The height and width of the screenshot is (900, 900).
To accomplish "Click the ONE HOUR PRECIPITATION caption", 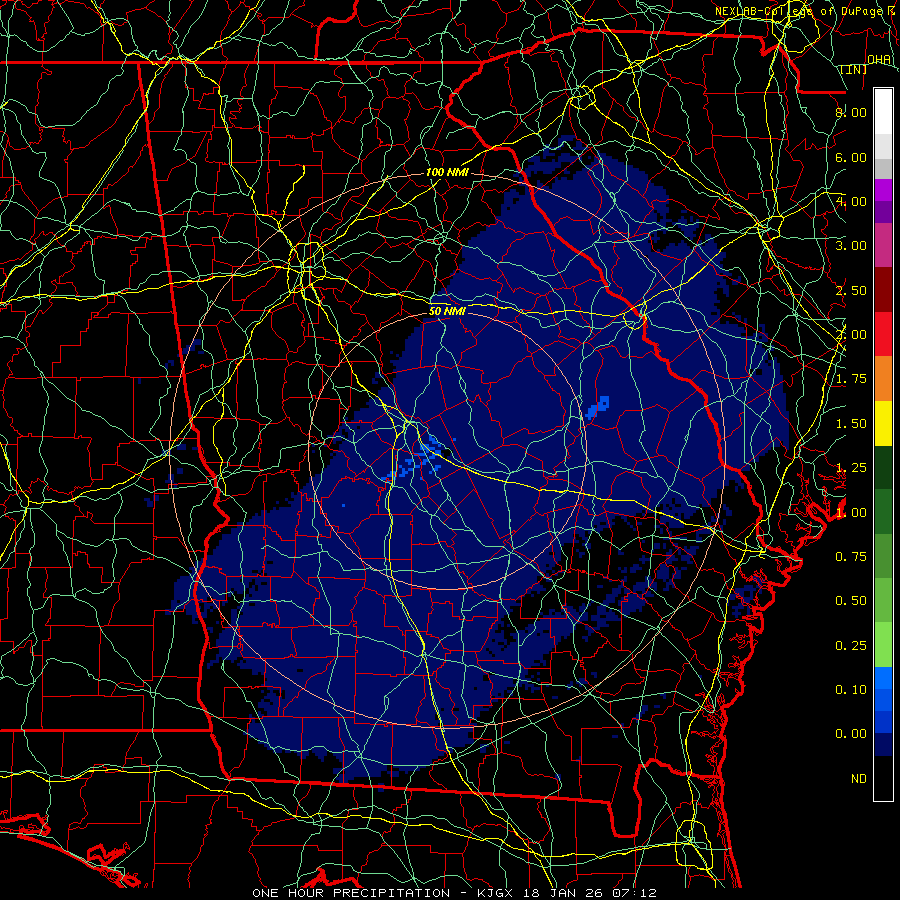I will (x=351, y=893).
